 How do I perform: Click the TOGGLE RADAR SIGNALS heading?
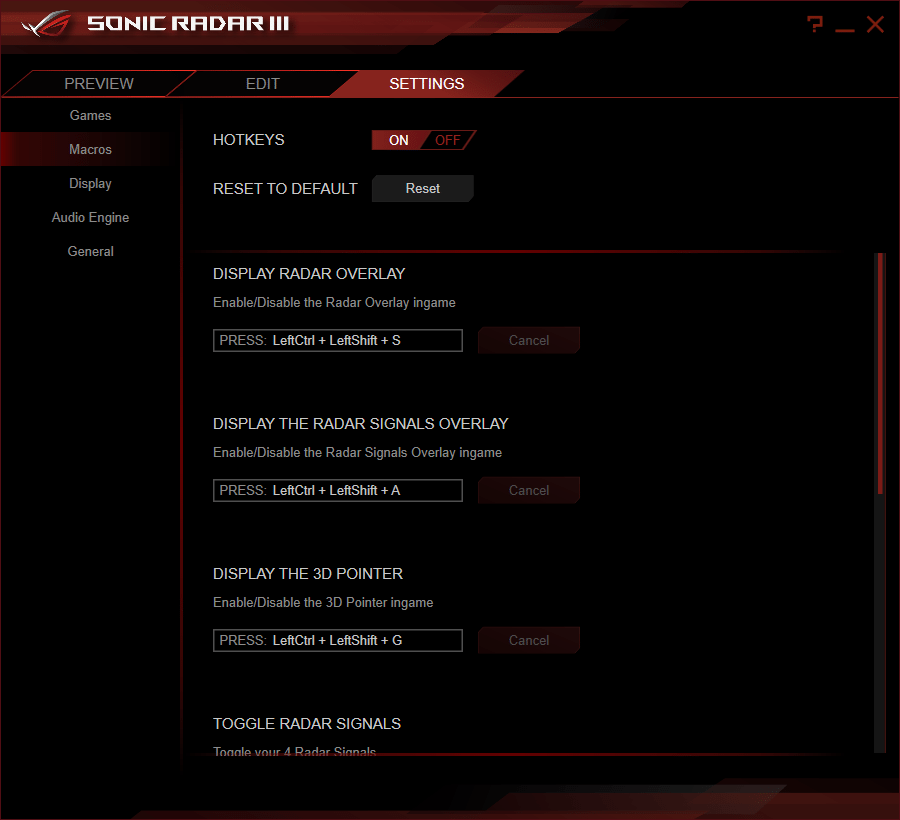(307, 724)
